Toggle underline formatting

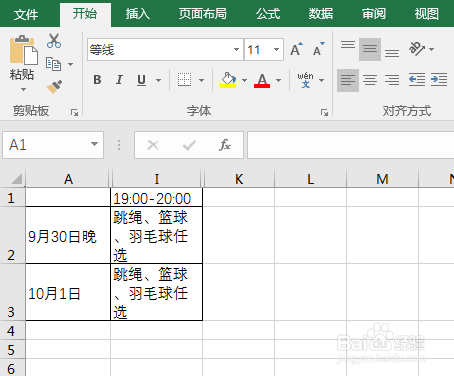point(141,80)
